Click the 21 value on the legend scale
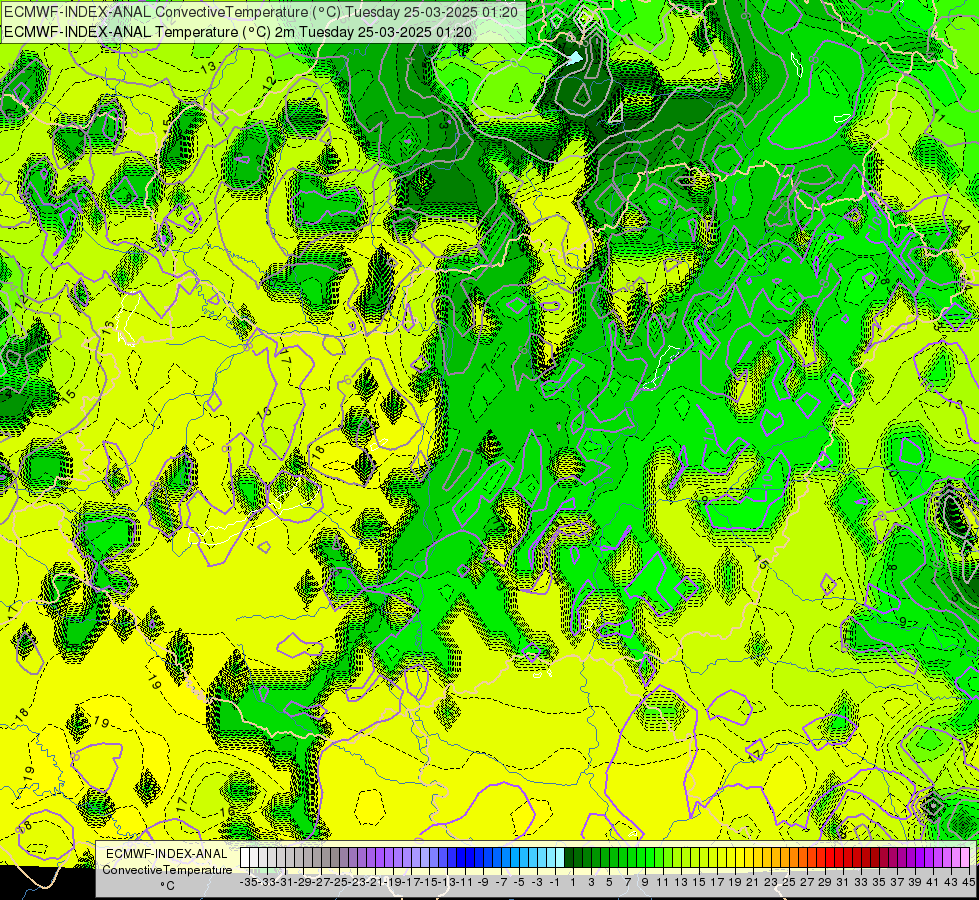 point(752,882)
